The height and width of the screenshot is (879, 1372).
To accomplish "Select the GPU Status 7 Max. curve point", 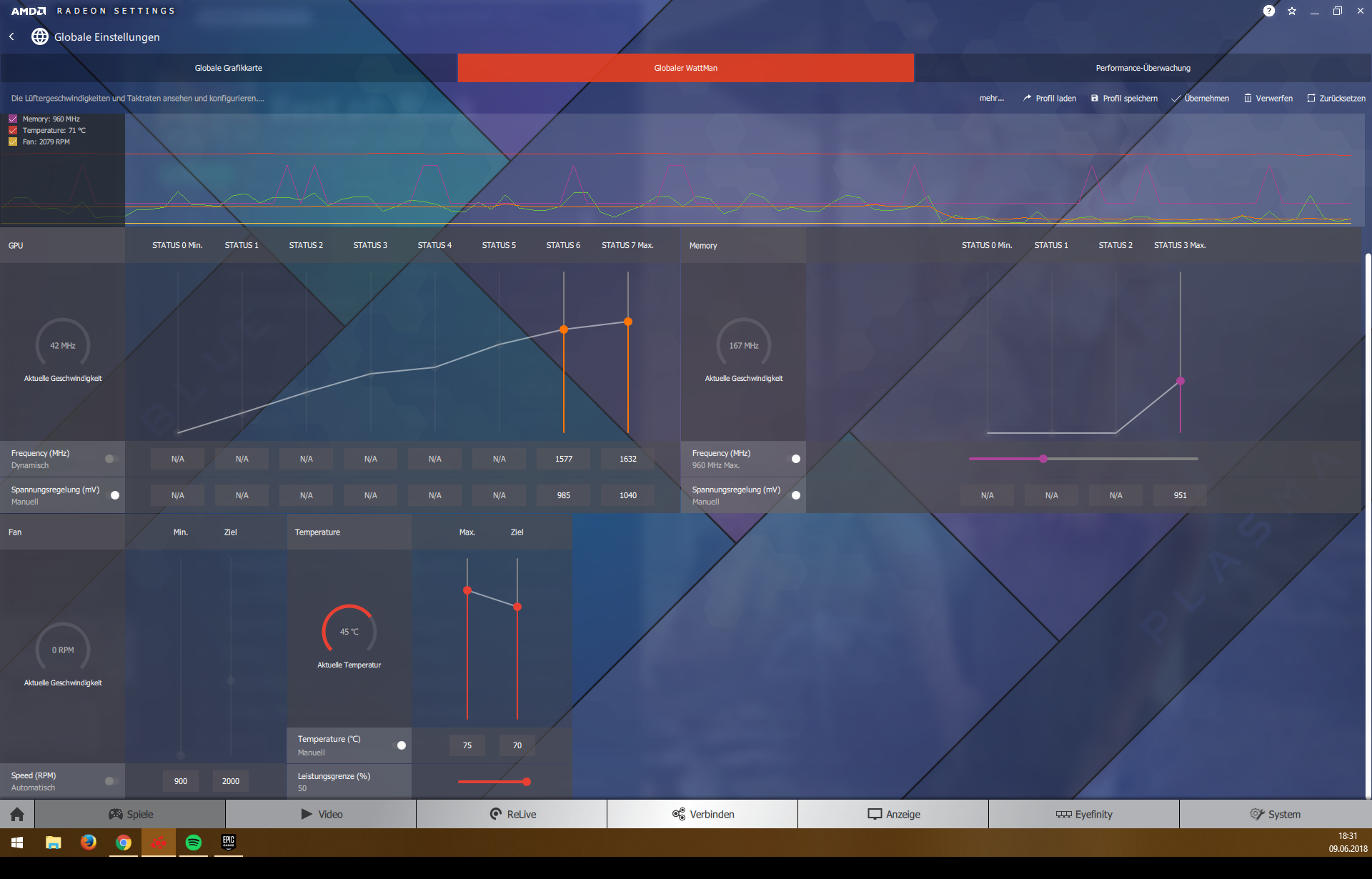I will (x=628, y=322).
